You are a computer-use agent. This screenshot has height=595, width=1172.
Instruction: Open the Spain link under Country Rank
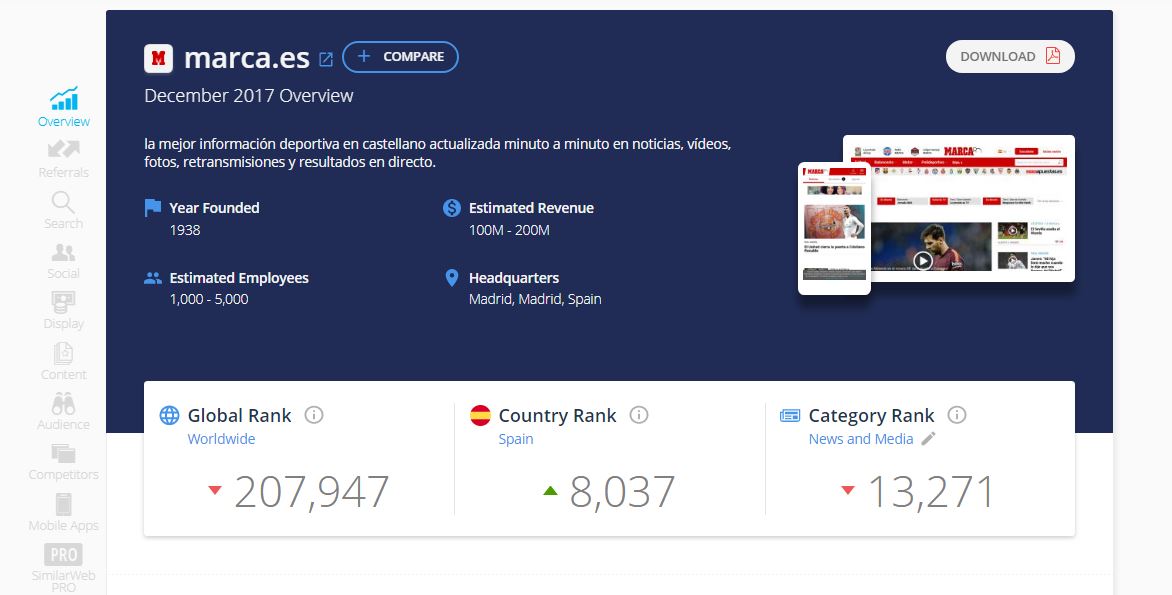click(516, 439)
